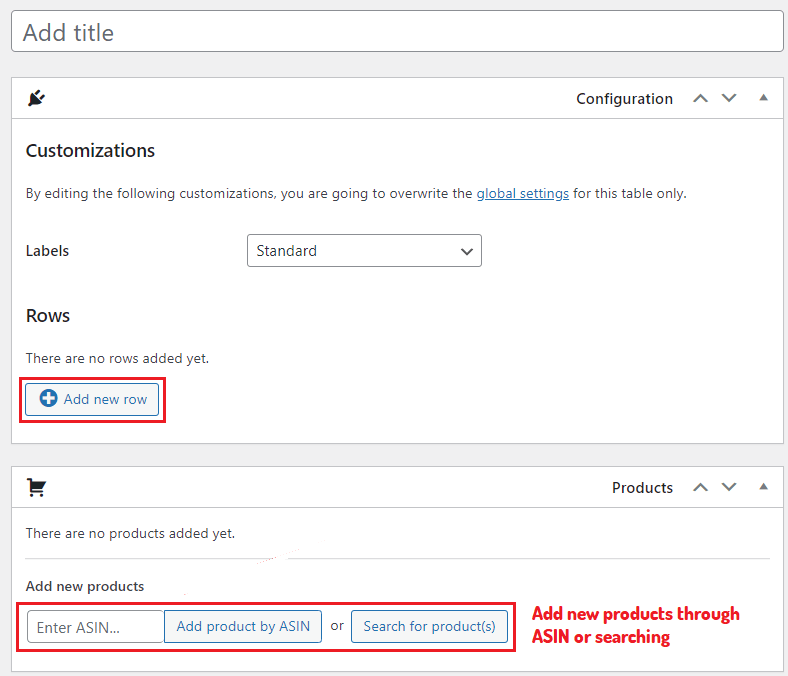Click the plug icon in Configuration panel
Image resolution: width=788 pixels, height=676 pixels.
[36, 98]
